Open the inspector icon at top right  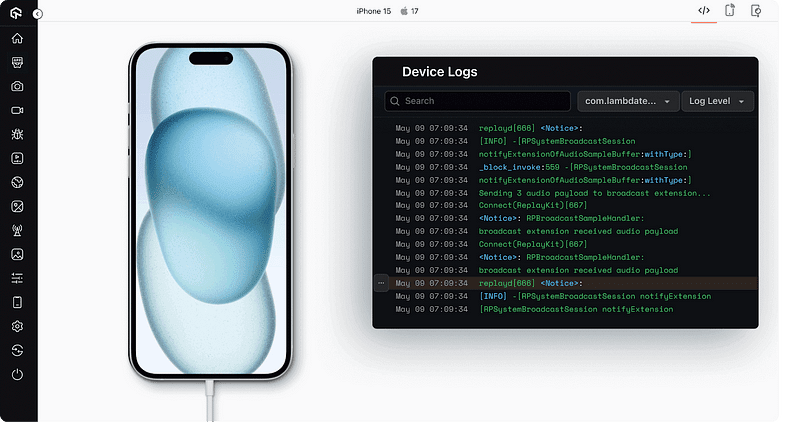coord(756,10)
